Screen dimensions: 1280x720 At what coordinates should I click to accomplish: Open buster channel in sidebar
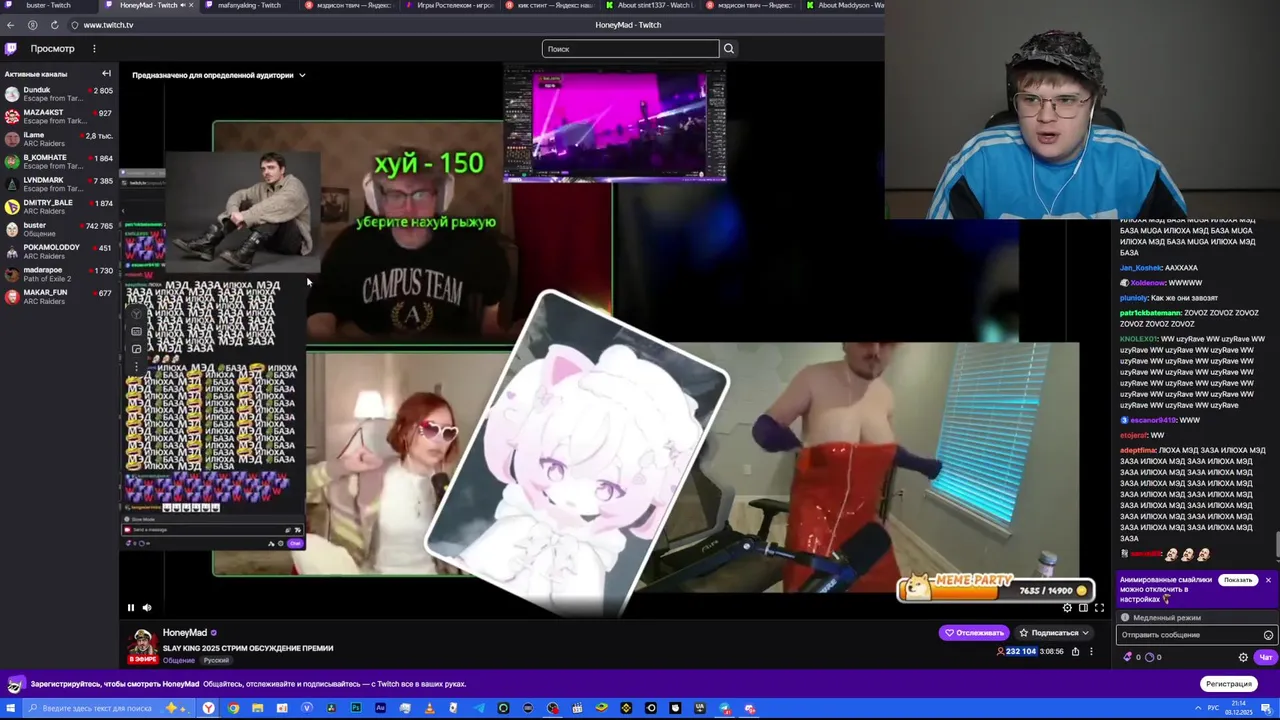click(59, 229)
